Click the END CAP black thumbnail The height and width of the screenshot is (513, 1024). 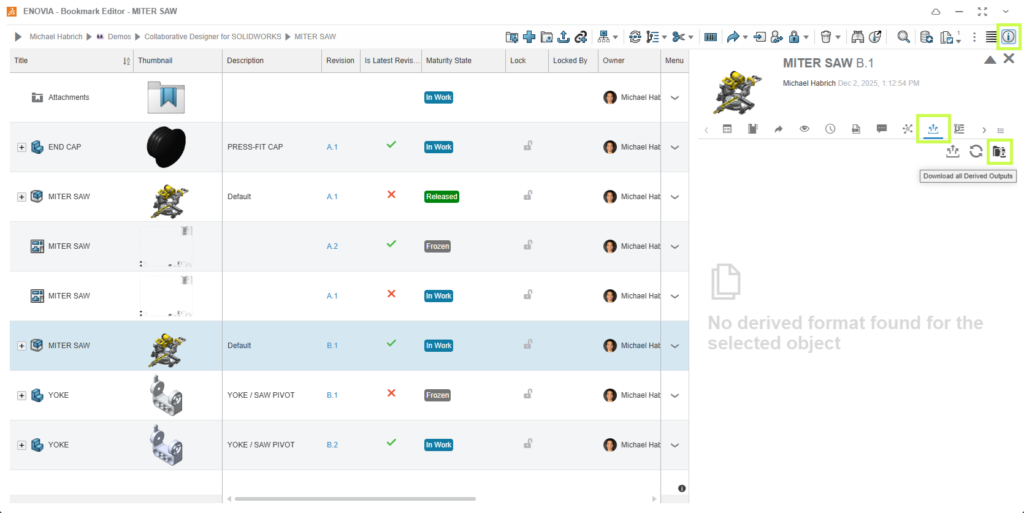166,148
